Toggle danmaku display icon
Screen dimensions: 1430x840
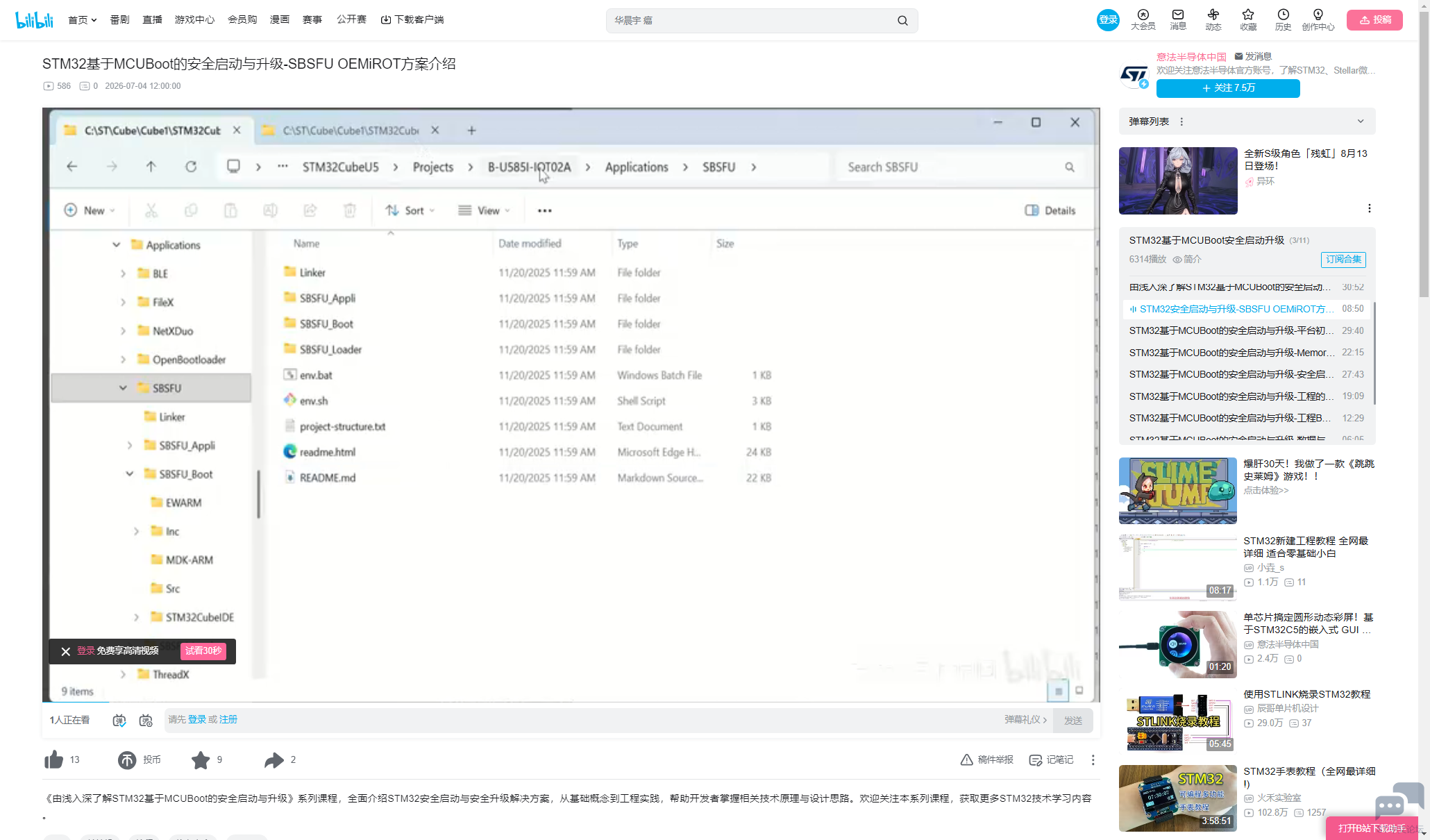(x=119, y=720)
